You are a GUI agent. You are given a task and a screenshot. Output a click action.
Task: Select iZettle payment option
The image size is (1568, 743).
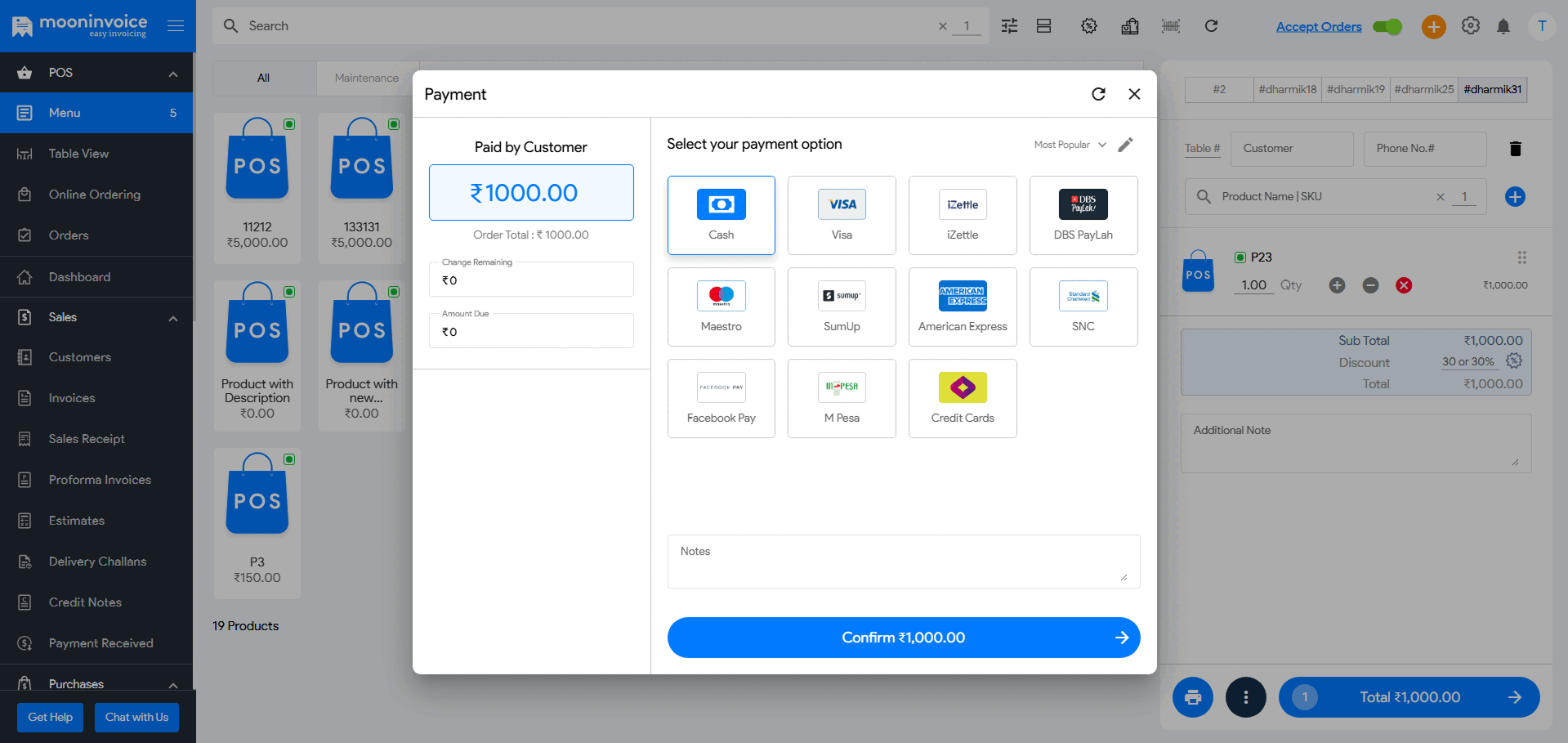click(x=963, y=215)
